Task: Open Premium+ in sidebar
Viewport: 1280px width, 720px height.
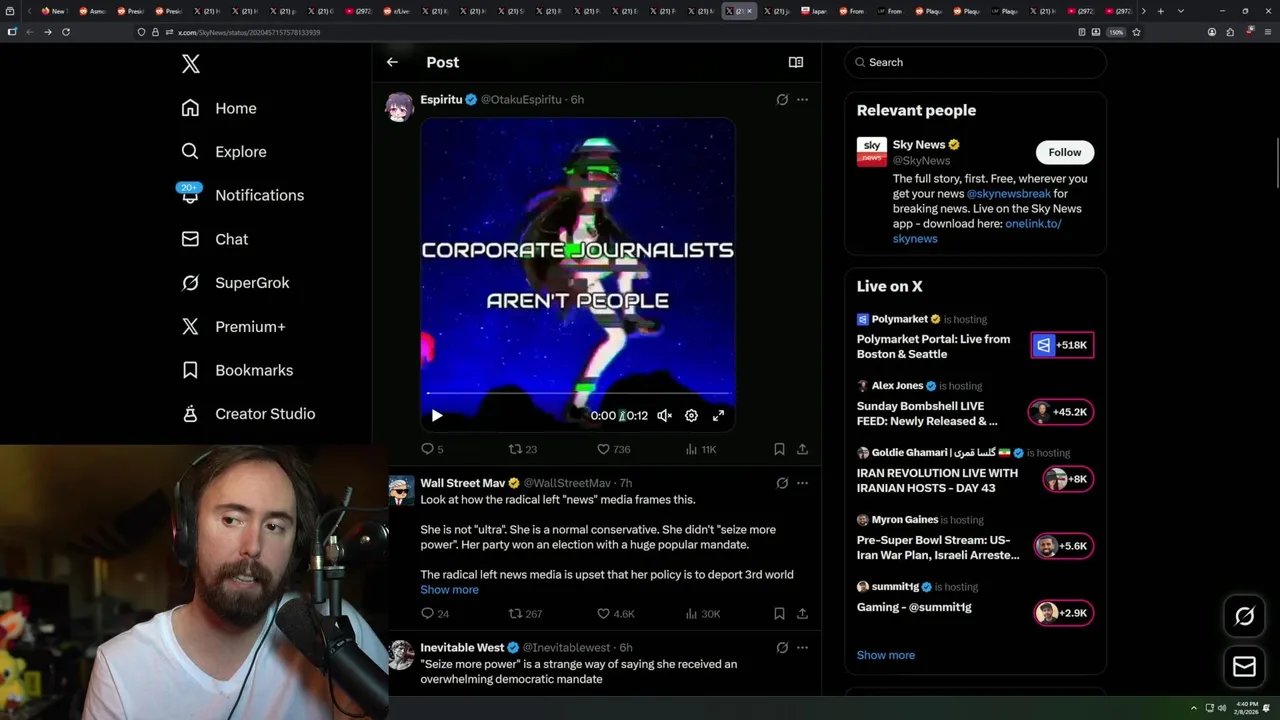Action: 233,326
